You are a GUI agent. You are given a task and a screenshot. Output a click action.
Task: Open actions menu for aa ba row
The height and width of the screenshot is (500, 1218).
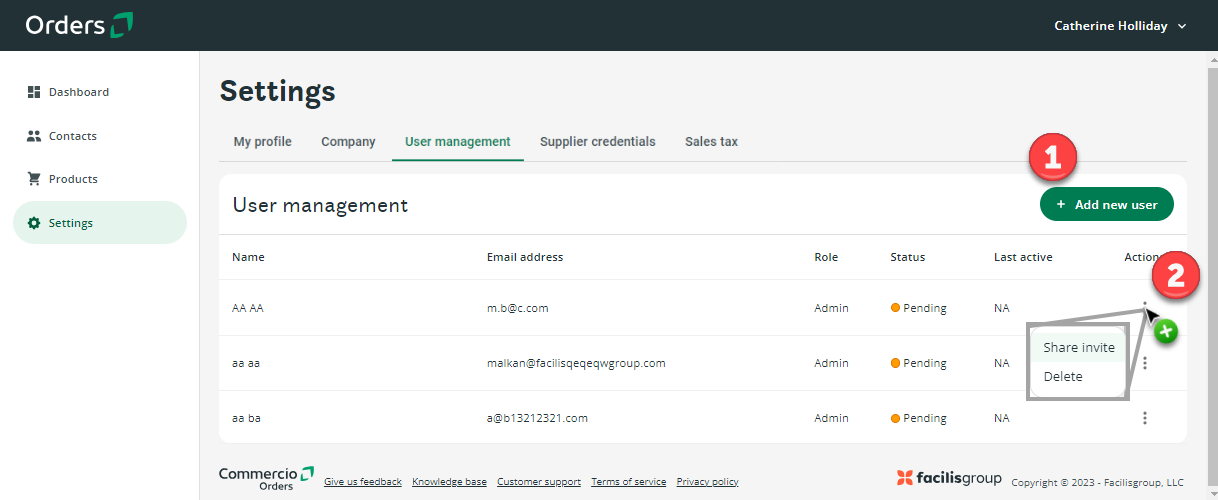point(1145,418)
